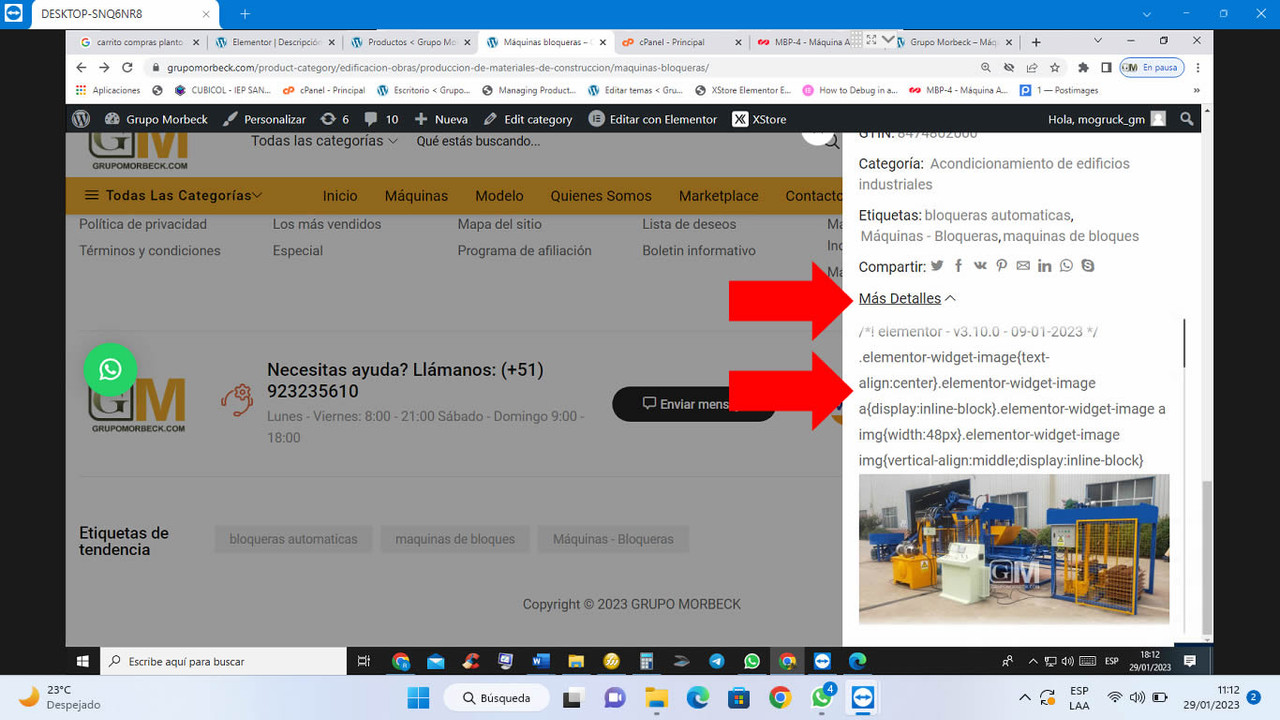The width and height of the screenshot is (1280, 720).
Task: Open the Programa de afiliación footer link
Action: coord(524,250)
